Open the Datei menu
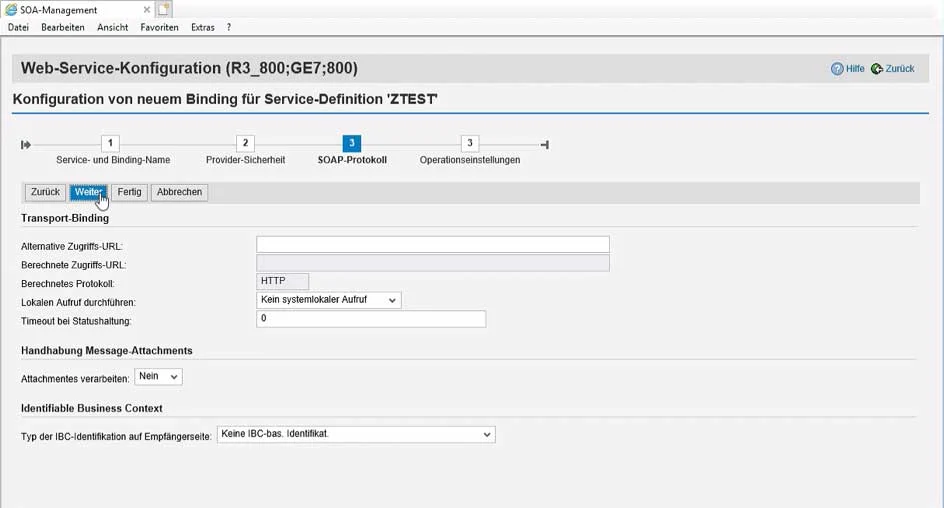This screenshot has width=944, height=508. 18,28
